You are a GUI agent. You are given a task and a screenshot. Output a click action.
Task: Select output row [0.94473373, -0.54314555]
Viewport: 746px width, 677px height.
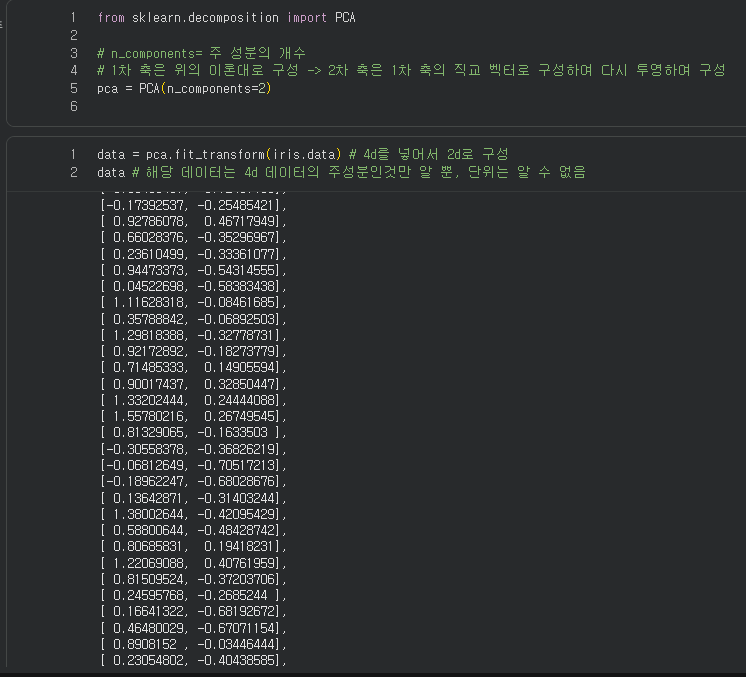click(194, 270)
